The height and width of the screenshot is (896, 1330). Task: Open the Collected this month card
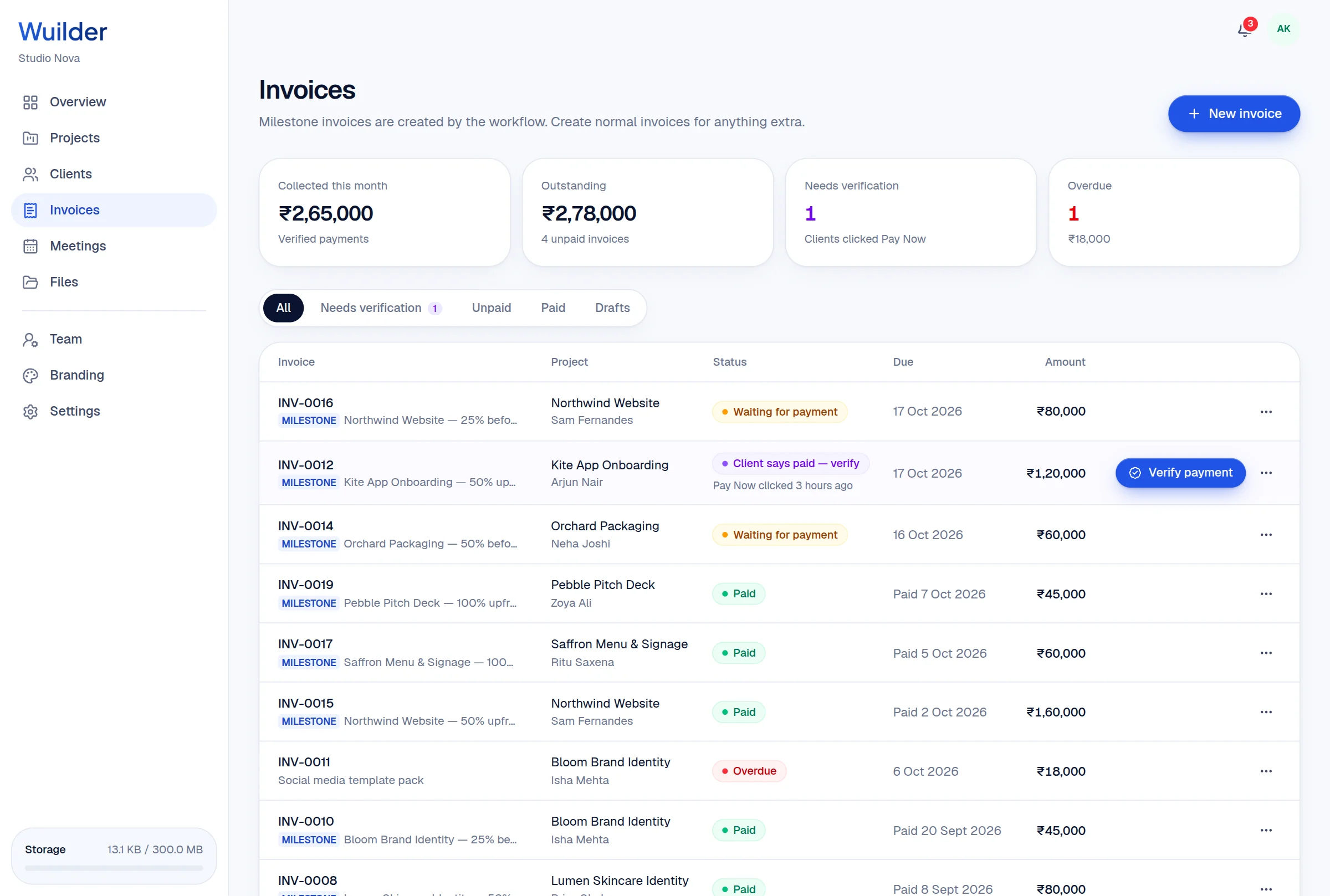pos(385,213)
